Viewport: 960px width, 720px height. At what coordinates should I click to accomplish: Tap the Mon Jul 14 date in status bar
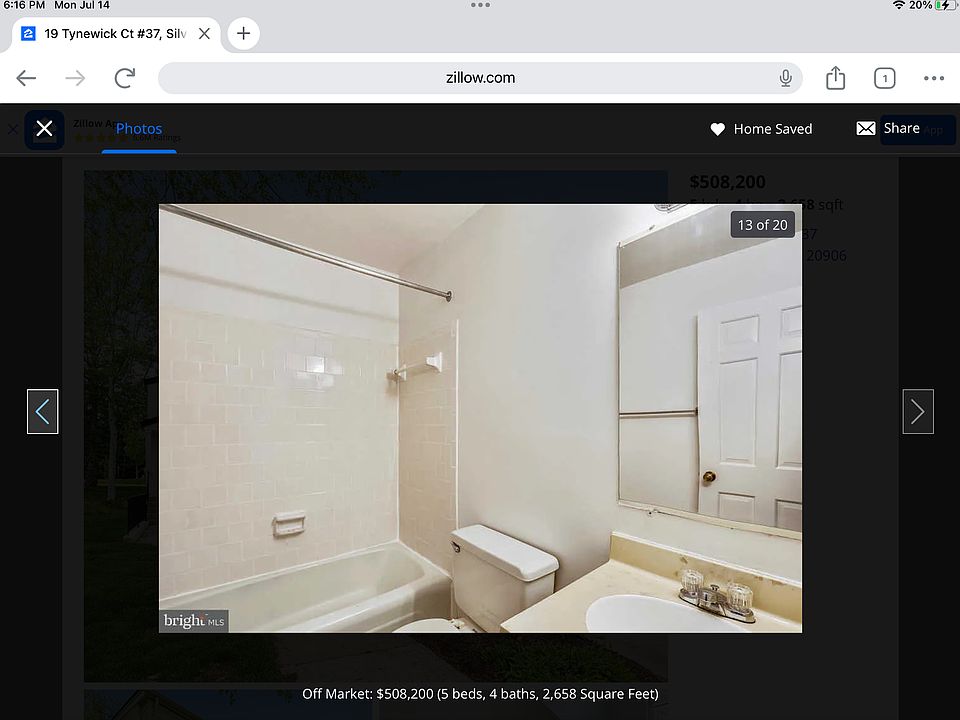[x=82, y=5]
